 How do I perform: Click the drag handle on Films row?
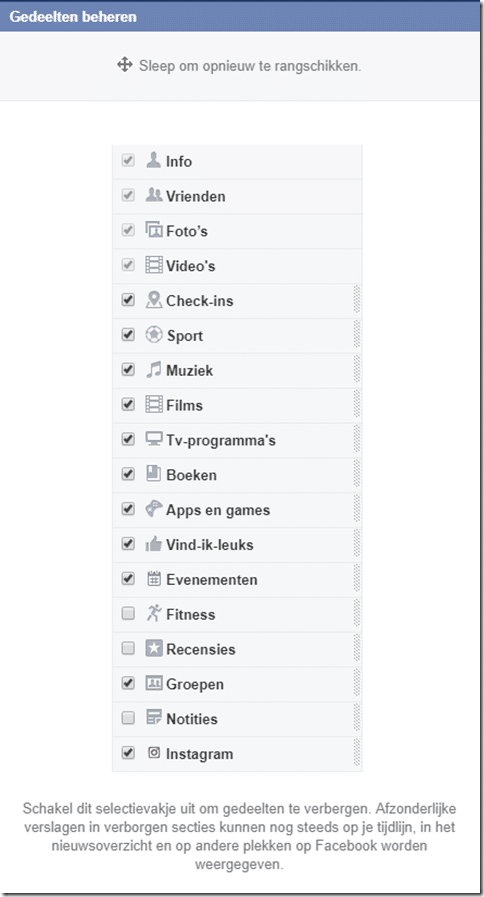click(x=357, y=405)
